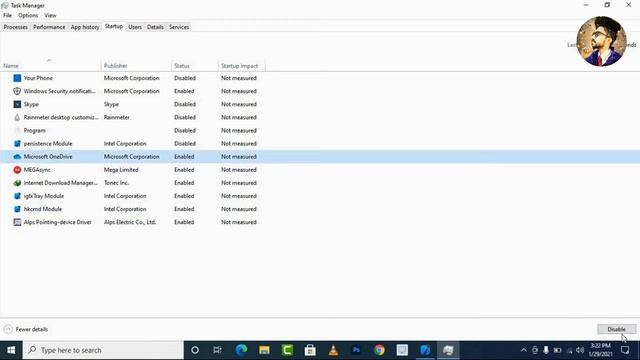Image resolution: width=640 pixels, height=360 pixels.
Task: Select the Program startup row
Action: [320, 131]
